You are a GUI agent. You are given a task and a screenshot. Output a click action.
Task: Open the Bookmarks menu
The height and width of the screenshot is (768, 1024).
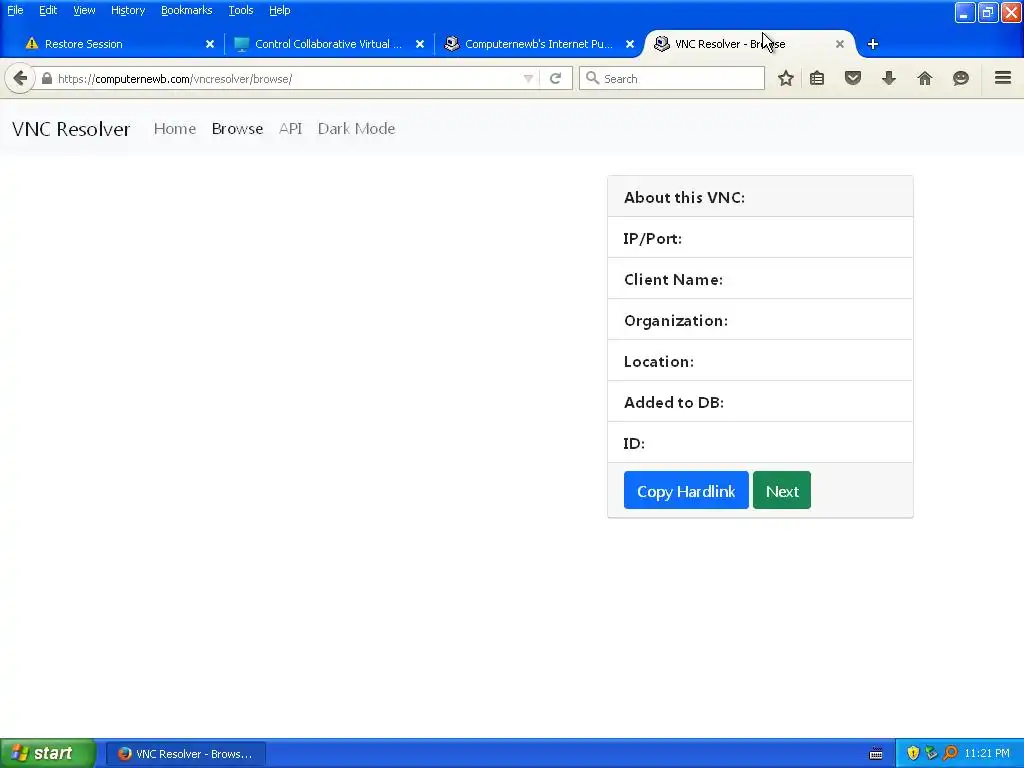click(x=187, y=10)
